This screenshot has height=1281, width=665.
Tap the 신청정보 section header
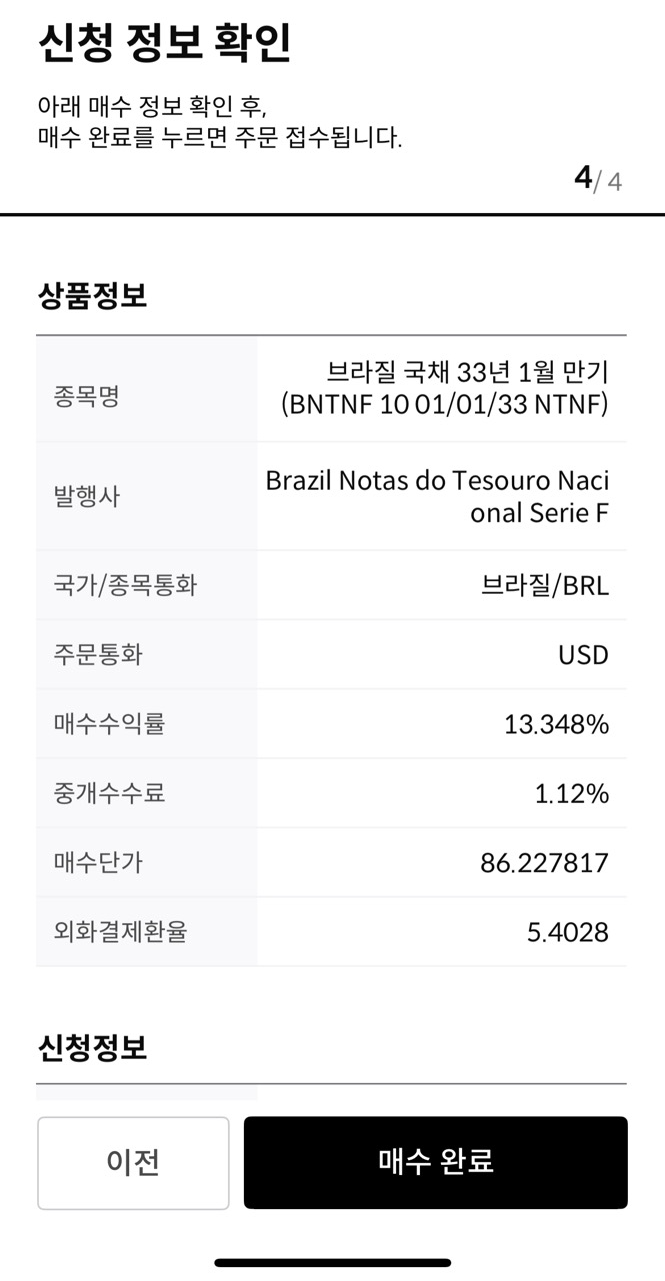point(92,1048)
